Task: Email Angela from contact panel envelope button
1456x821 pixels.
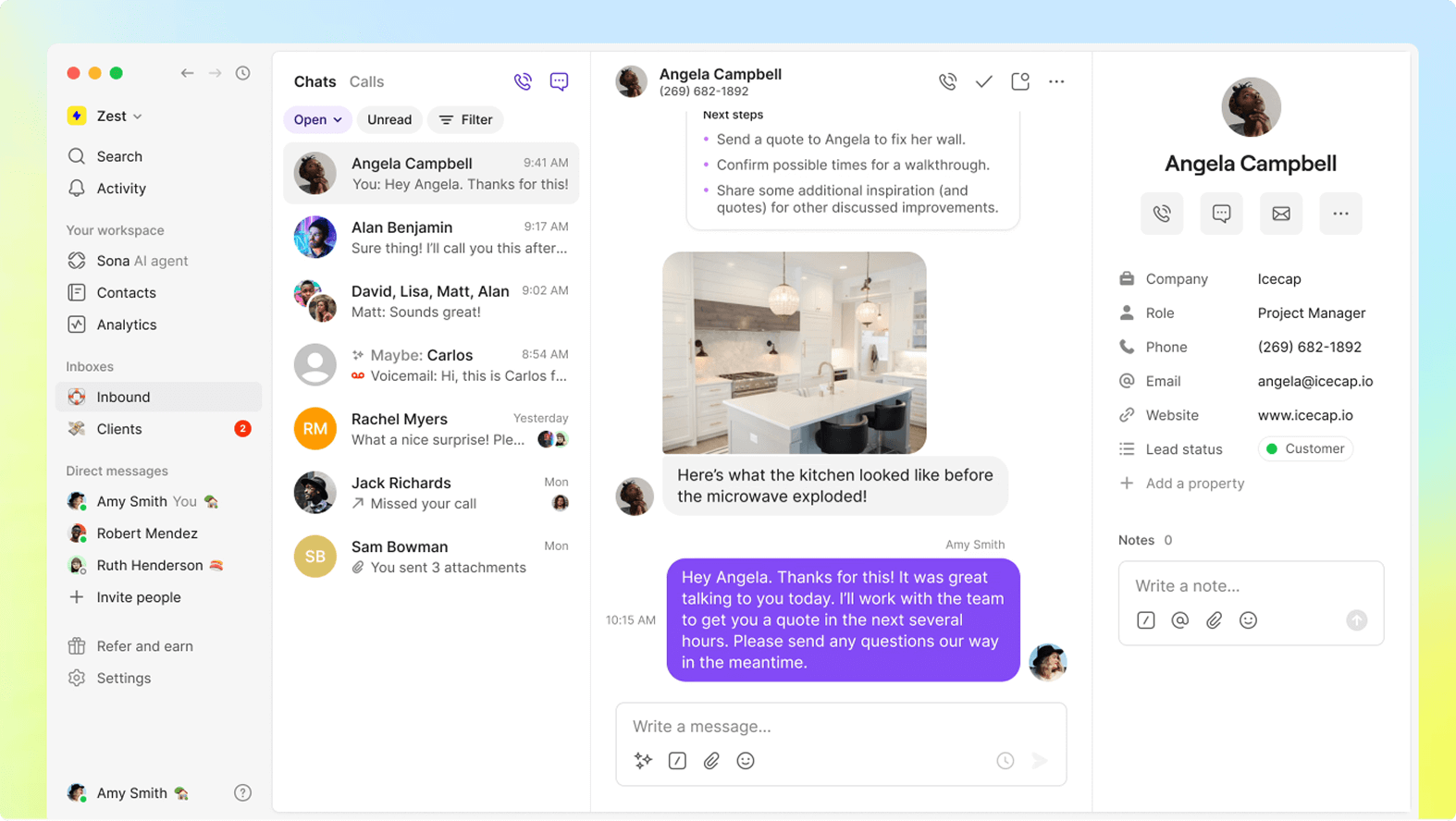Action: pyautogui.click(x=1281, y=214)
